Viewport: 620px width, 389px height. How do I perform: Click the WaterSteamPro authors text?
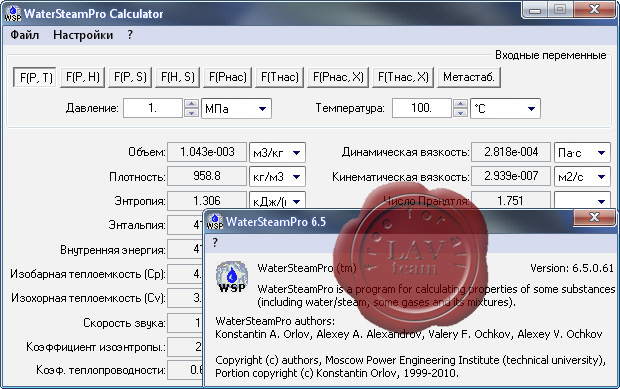pos(275,321)
